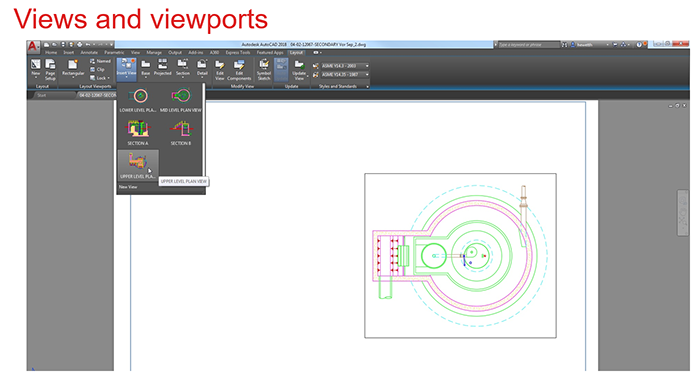700x382 pixels.
Task: Open the ASME Y14.3 - 2003 standard dropdown
Action: tap(345, 66)
